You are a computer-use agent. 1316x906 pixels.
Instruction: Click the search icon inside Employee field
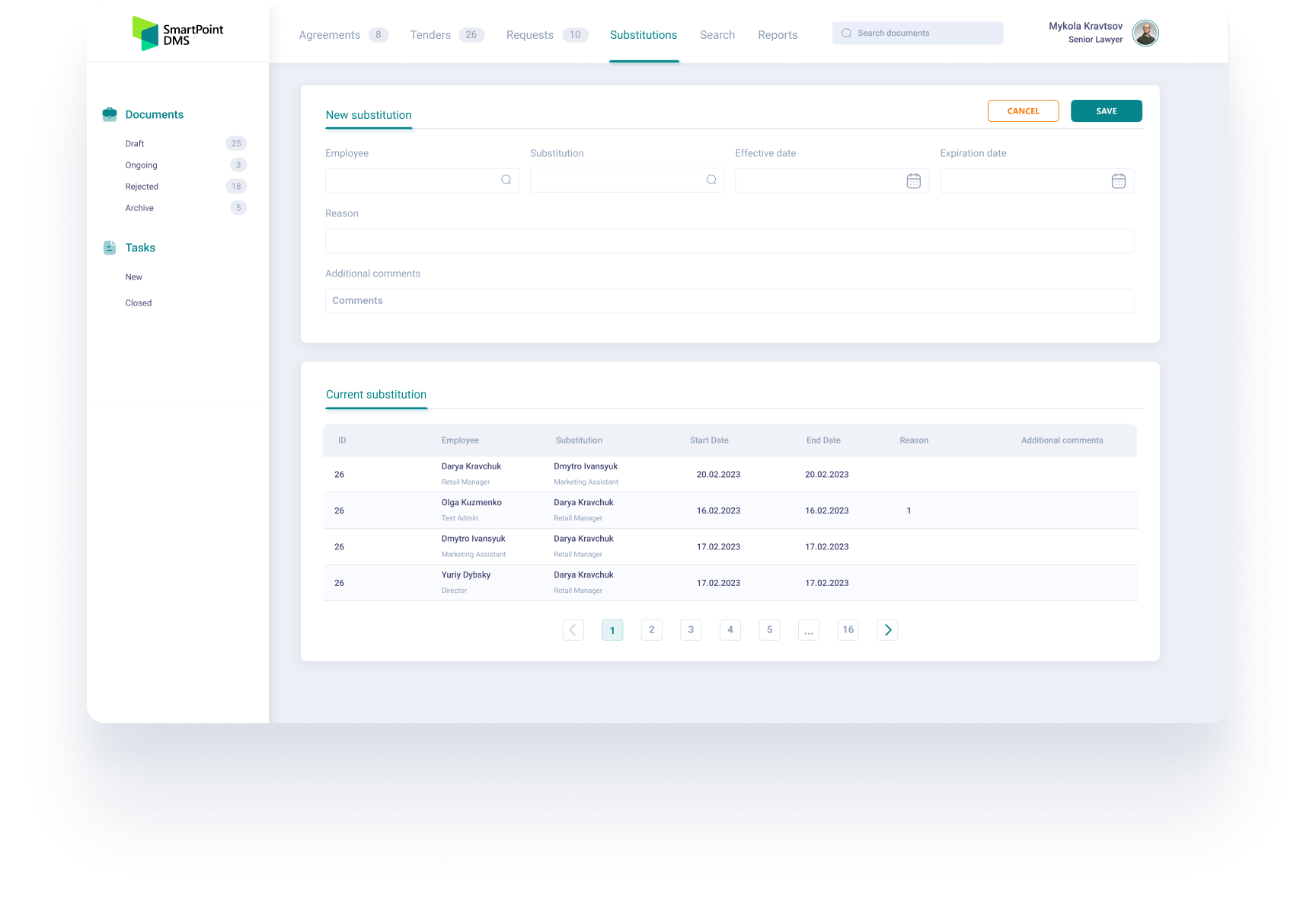[506, 180]
